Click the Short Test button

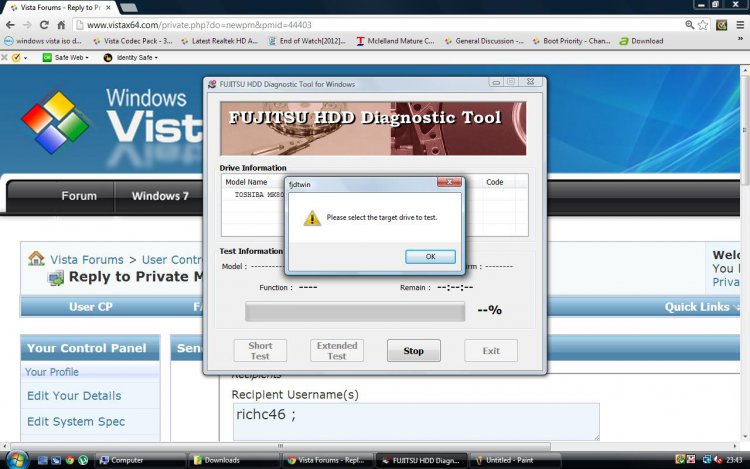click(260, 350)
